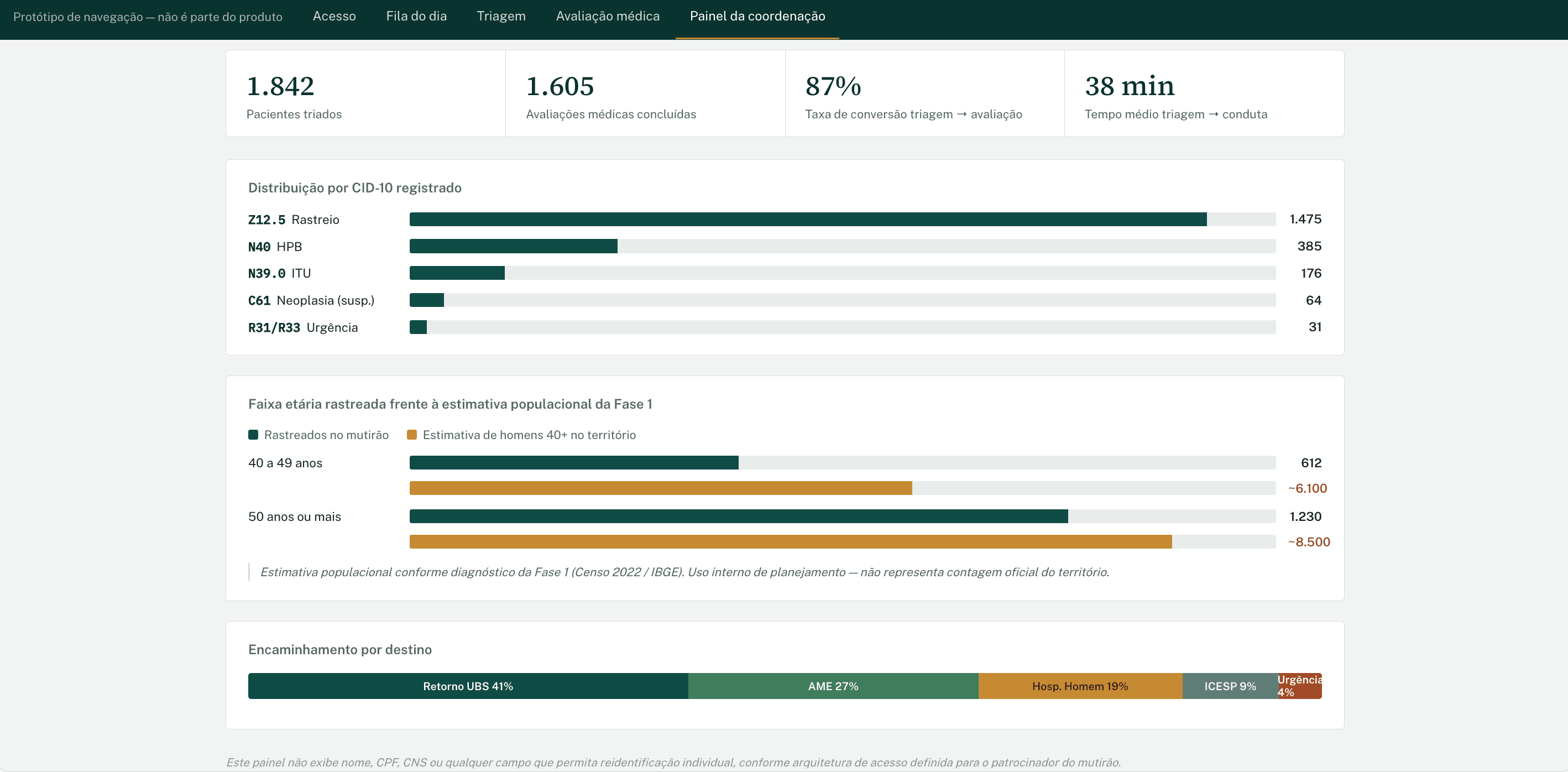Open Avaliação médica tab

point(608,17)
